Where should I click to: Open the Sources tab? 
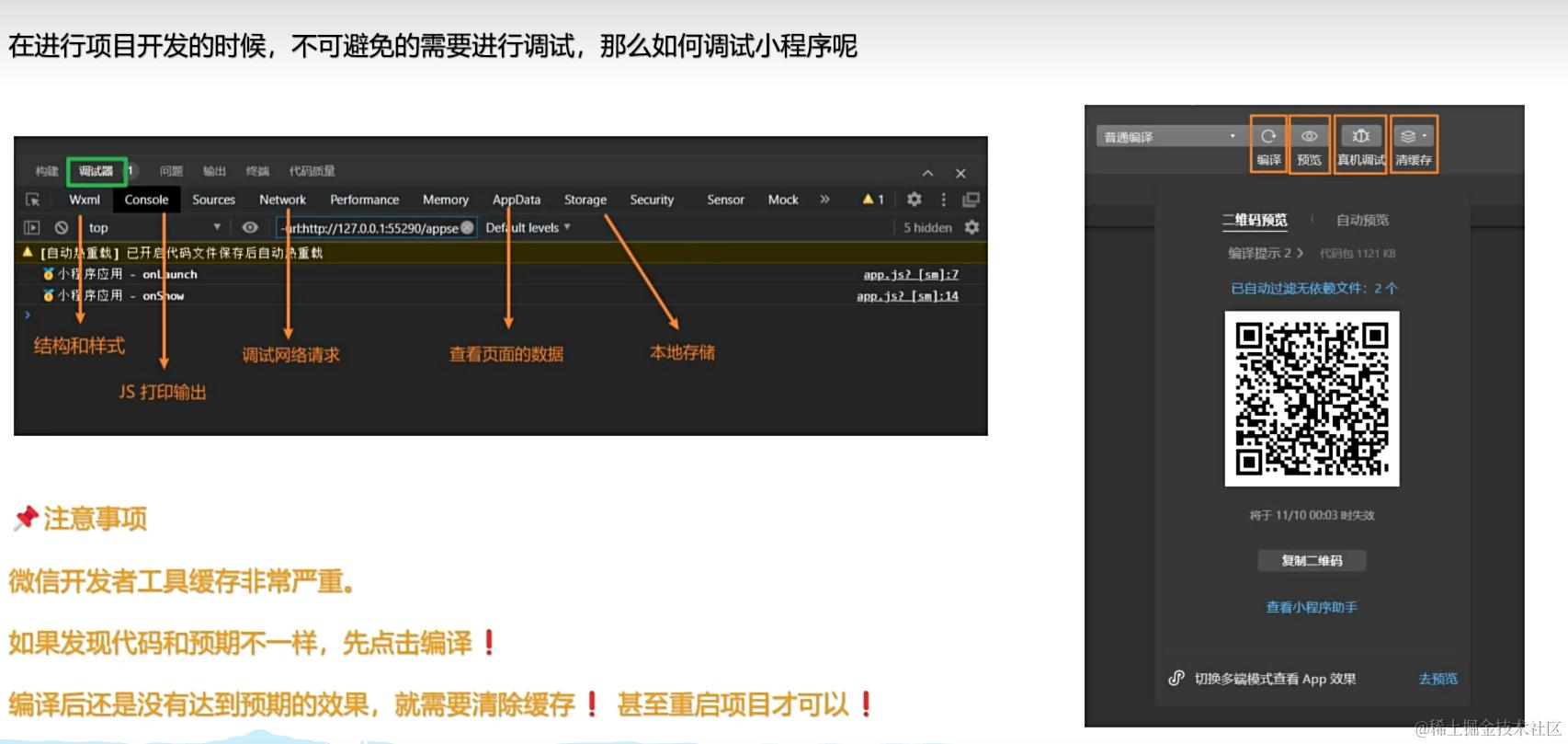coord(213,200)
